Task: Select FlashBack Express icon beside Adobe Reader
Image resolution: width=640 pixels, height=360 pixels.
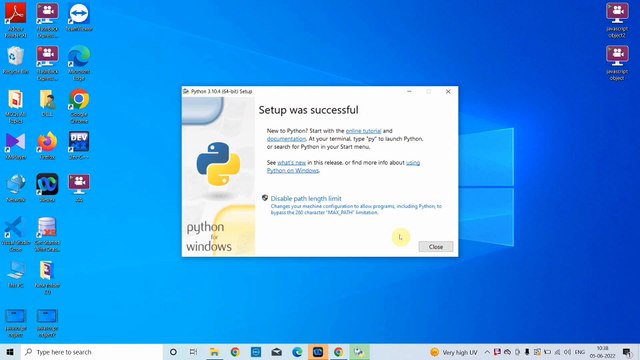Action: point(47,20)
